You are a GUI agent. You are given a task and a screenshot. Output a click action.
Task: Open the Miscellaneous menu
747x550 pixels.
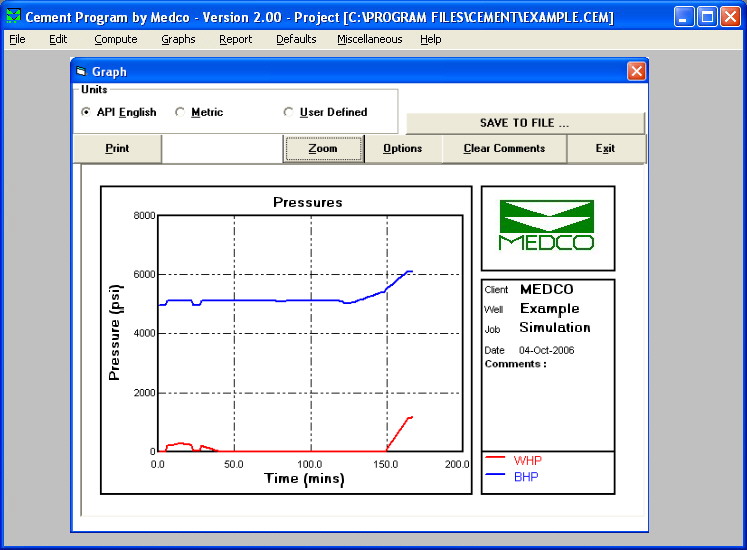click(x=369, y=39)
